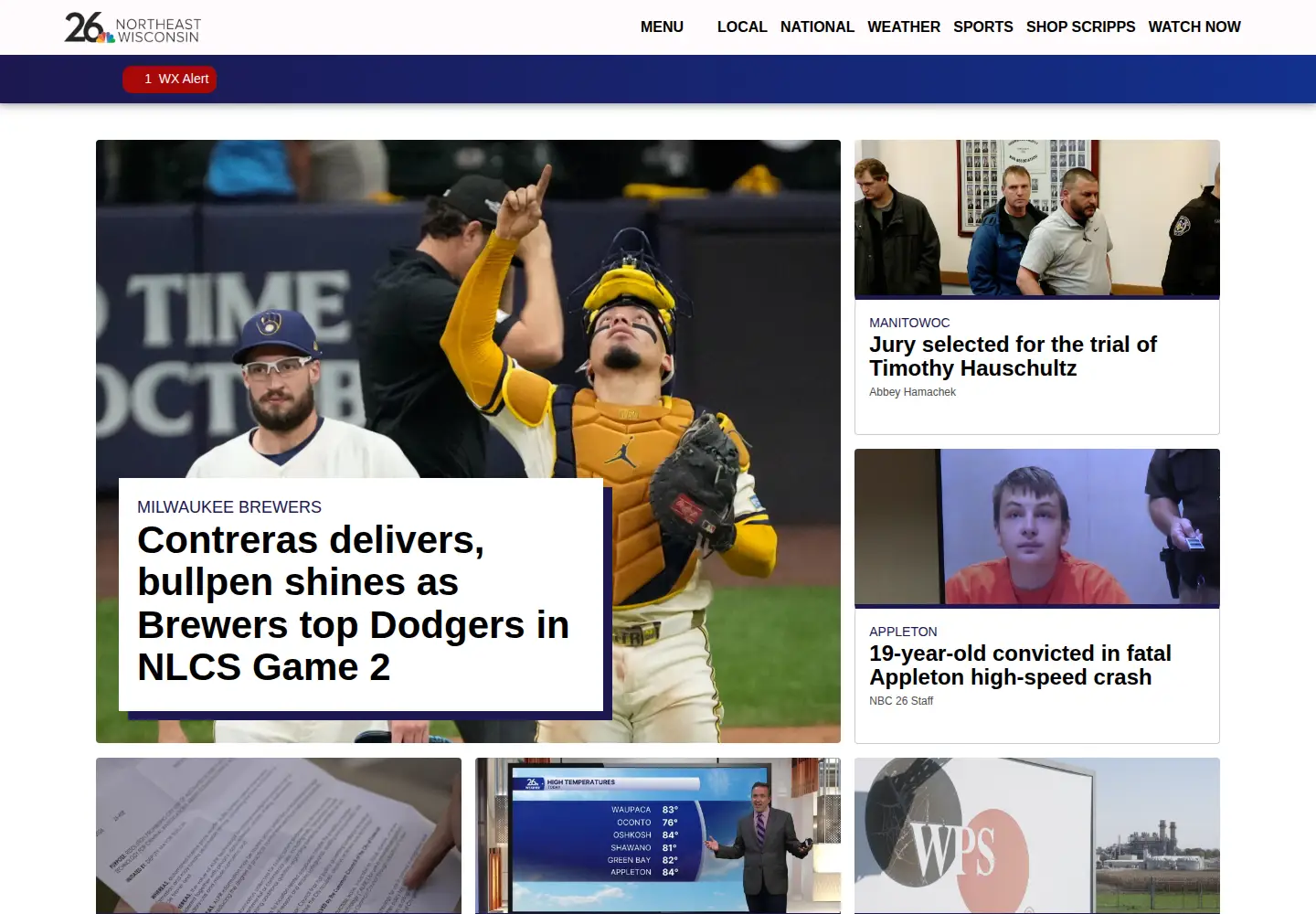Click the NBC 26 Staff byline

pos(901,701)
